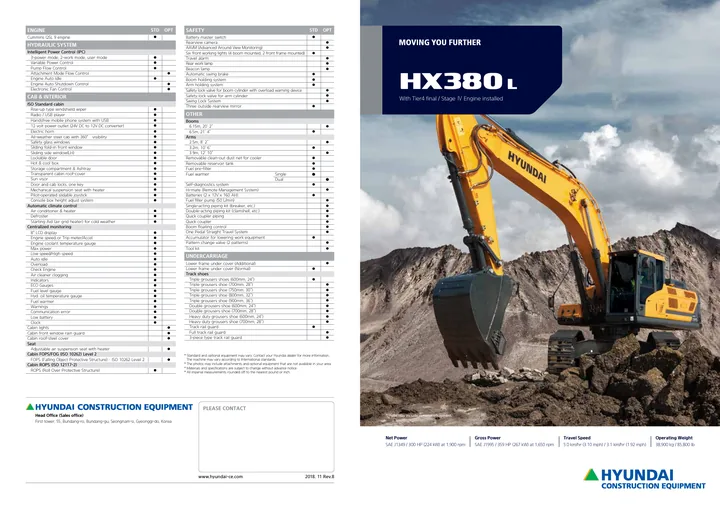Viewport: 720px width, 509px height.
Task: Click the 'Fuel level gauge' row
Action: point(101,291)
